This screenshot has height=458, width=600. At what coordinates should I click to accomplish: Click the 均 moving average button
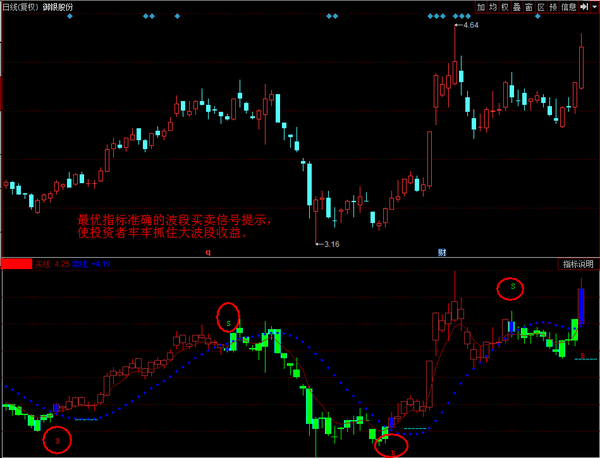(x=495, y=7)
